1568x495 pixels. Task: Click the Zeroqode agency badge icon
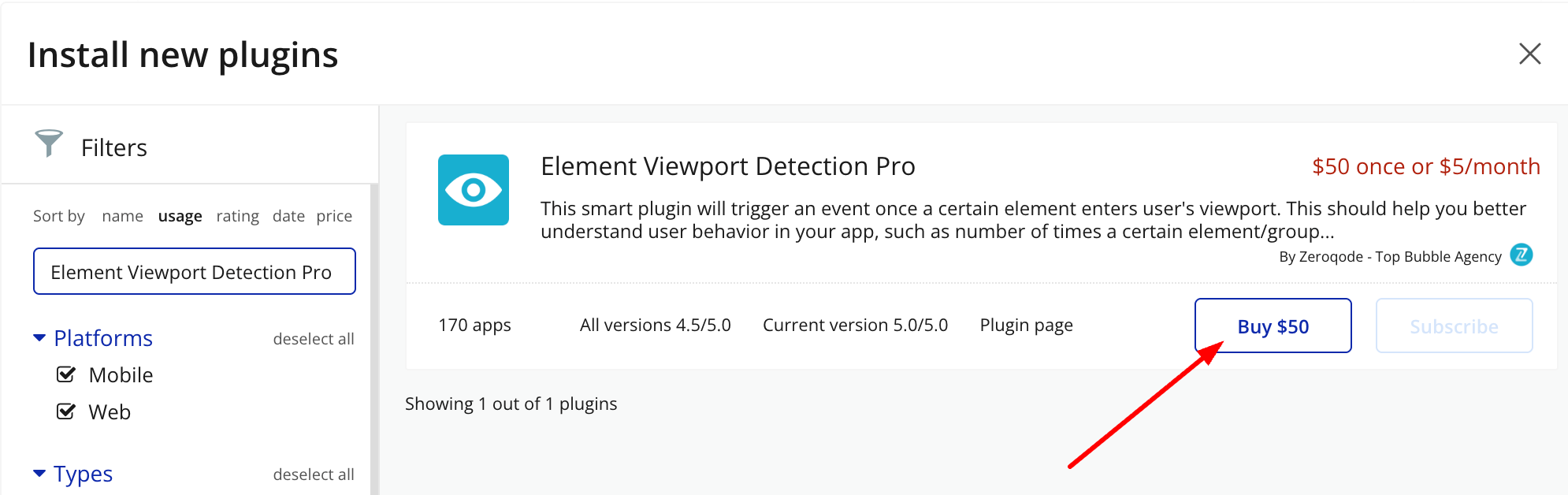coord(1521,255)
